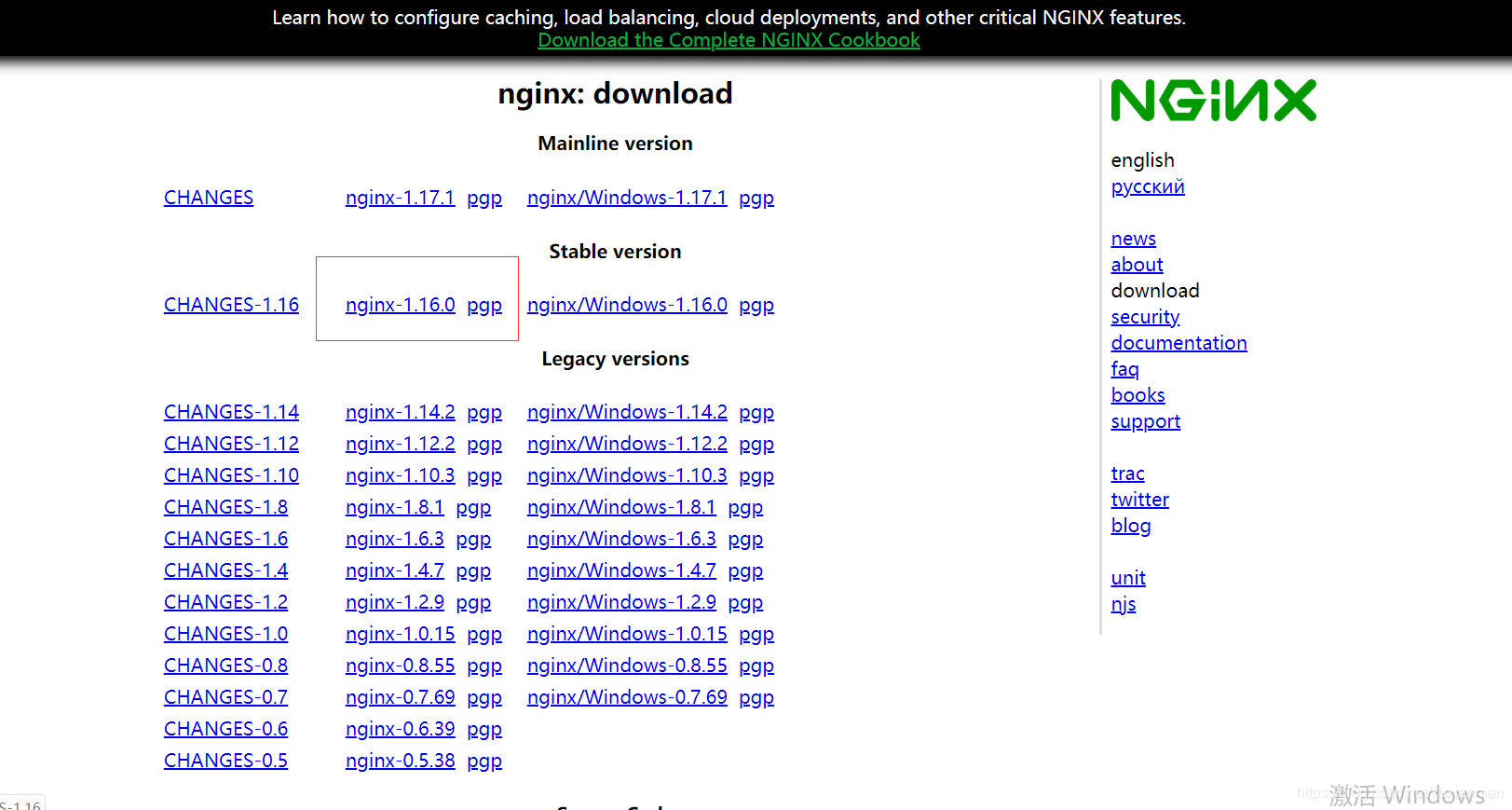
Task: Download nginx-1.0.15 legacy source
Action: (400, 634)
